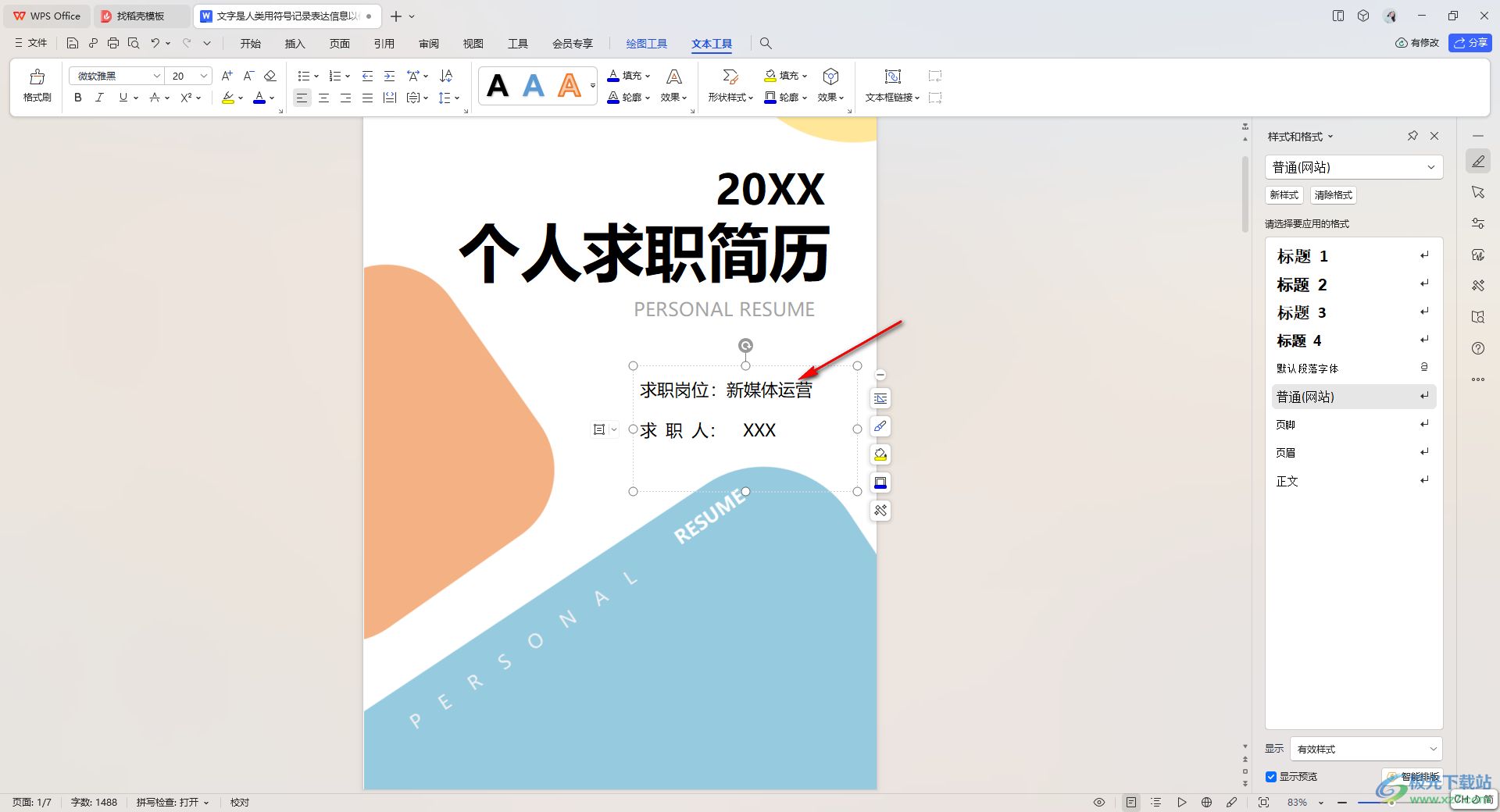Viewport: 1500px width, 812px height.
Task: Click the shape outline floating icon
Action: tap(880, 483)
